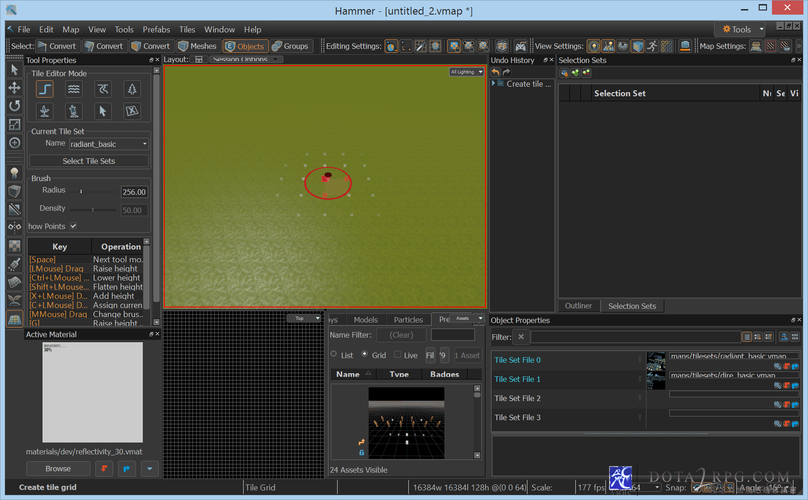808x500 pixels.
Task: Click the layout grid button next to Layout
Action: (x=198, y=59)
